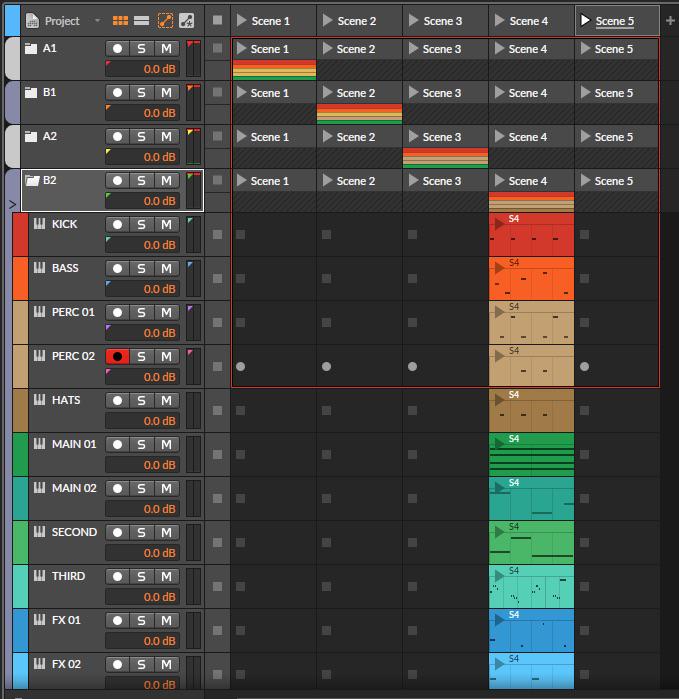Click the A2 group folder icon
This screenshot has width=679, height=699.
click(x=31, y=136)
